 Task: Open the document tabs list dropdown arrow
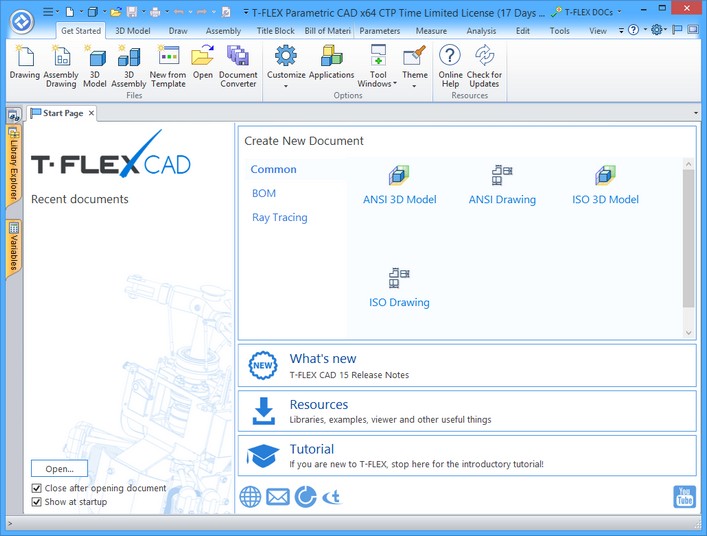[696, 113]
